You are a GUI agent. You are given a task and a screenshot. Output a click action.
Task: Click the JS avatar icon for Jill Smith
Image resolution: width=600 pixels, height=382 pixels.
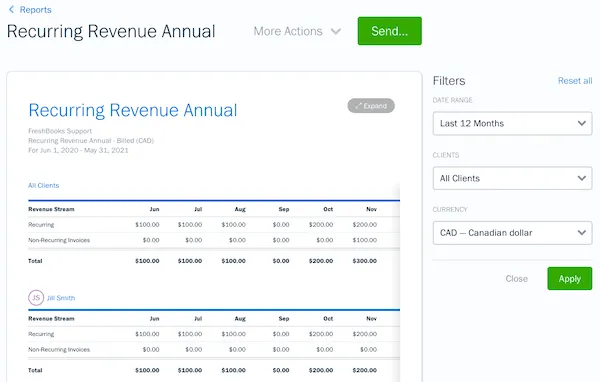36,297
